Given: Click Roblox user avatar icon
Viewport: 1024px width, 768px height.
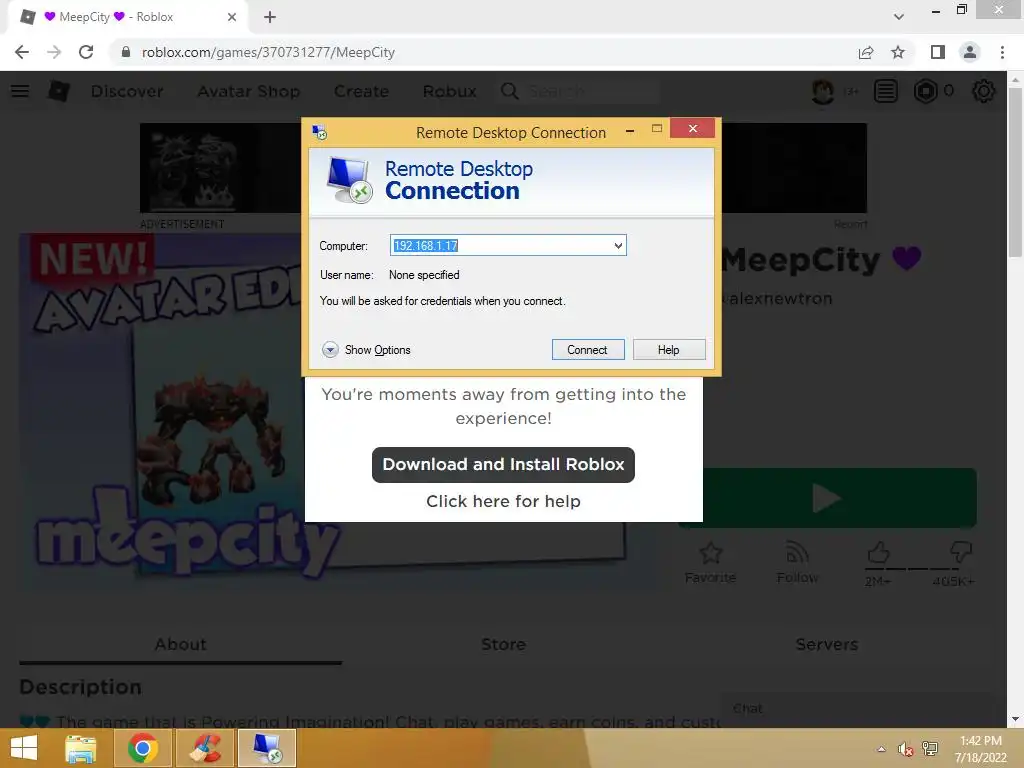Looking at the screenshot, I should [x=823, y=91].
